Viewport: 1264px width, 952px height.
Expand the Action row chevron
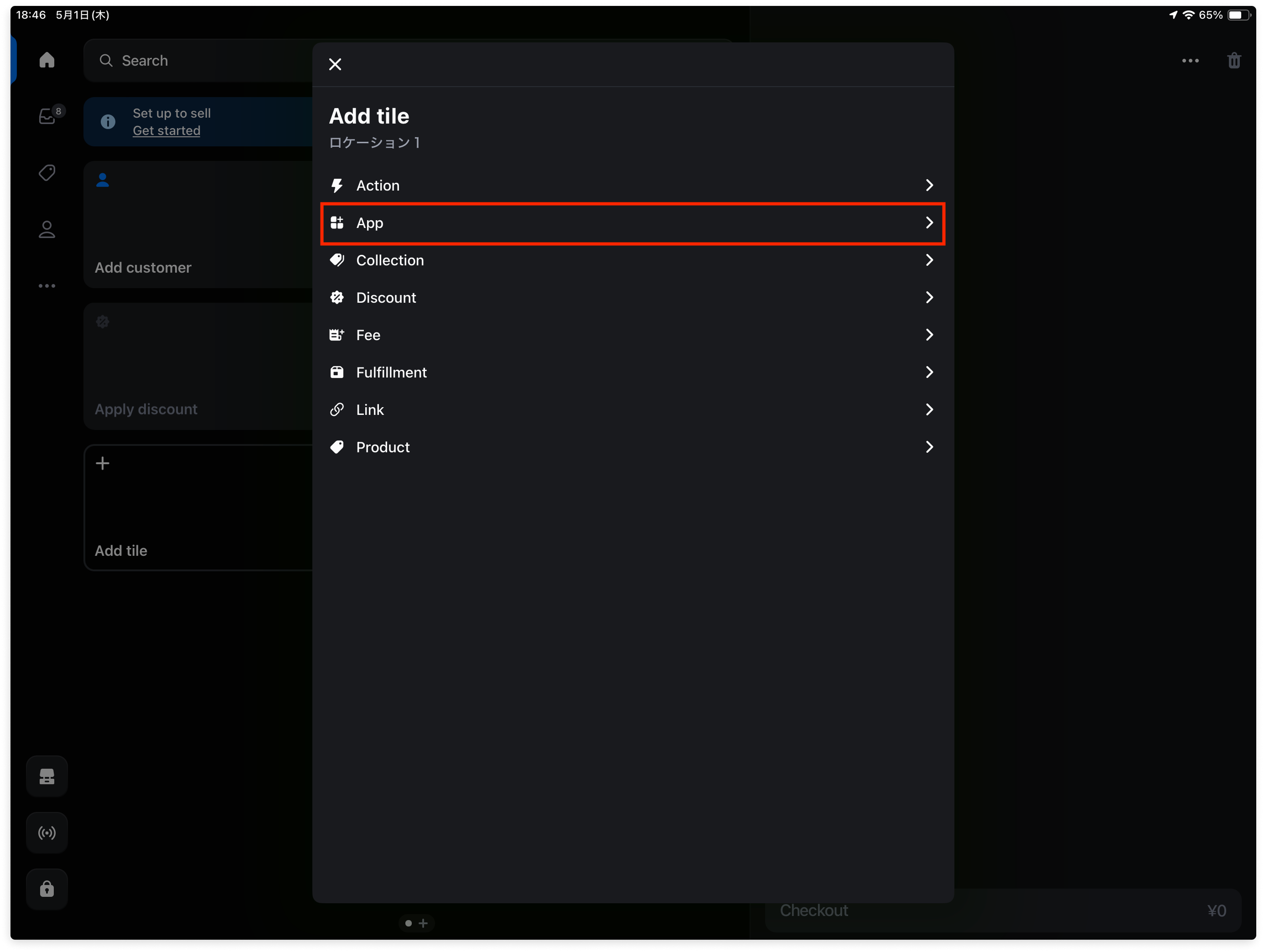(930, 185)
